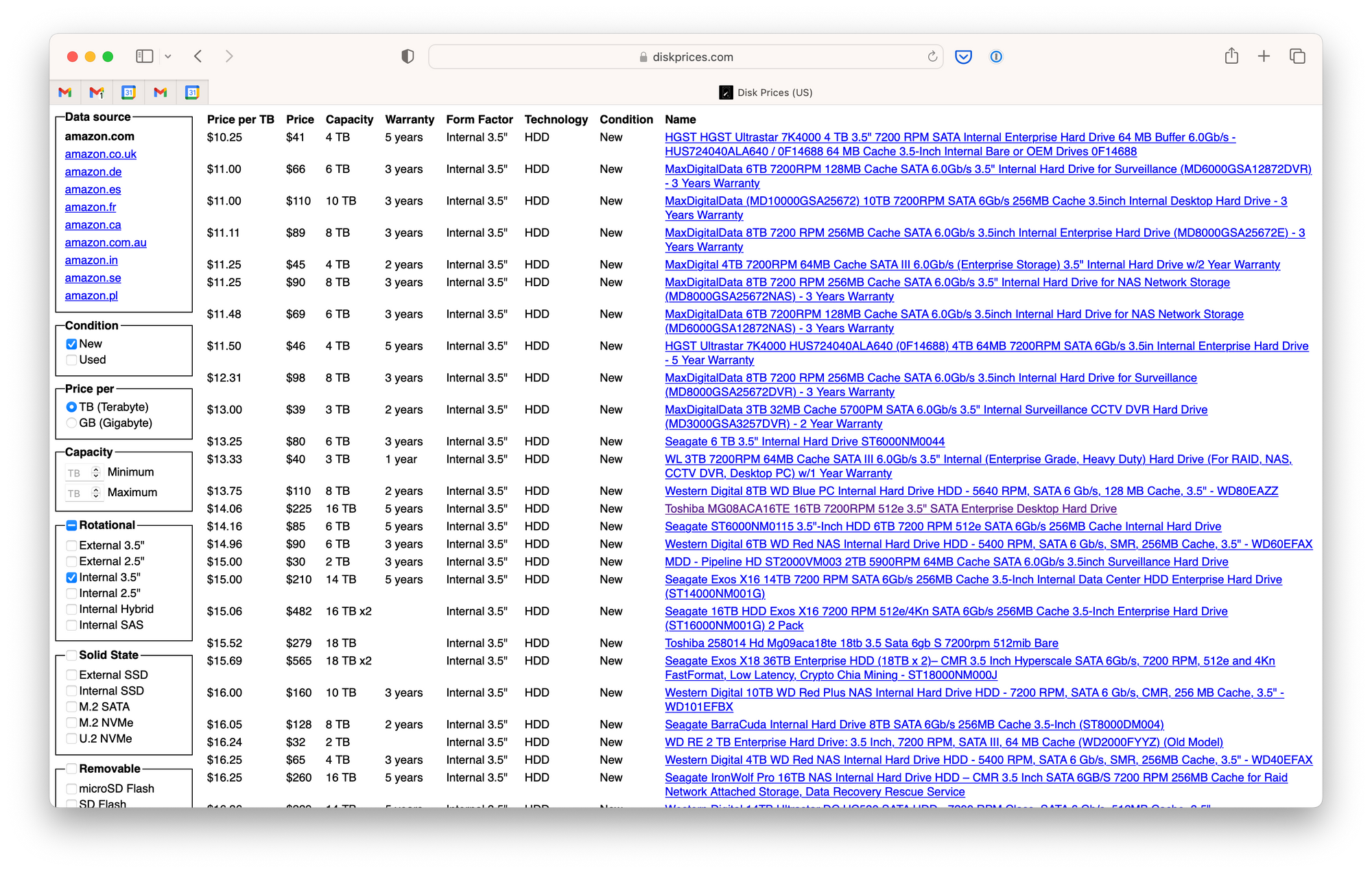Enable Internal SAS checkbox
The image size is (1372, 873).
click(71, 625)
